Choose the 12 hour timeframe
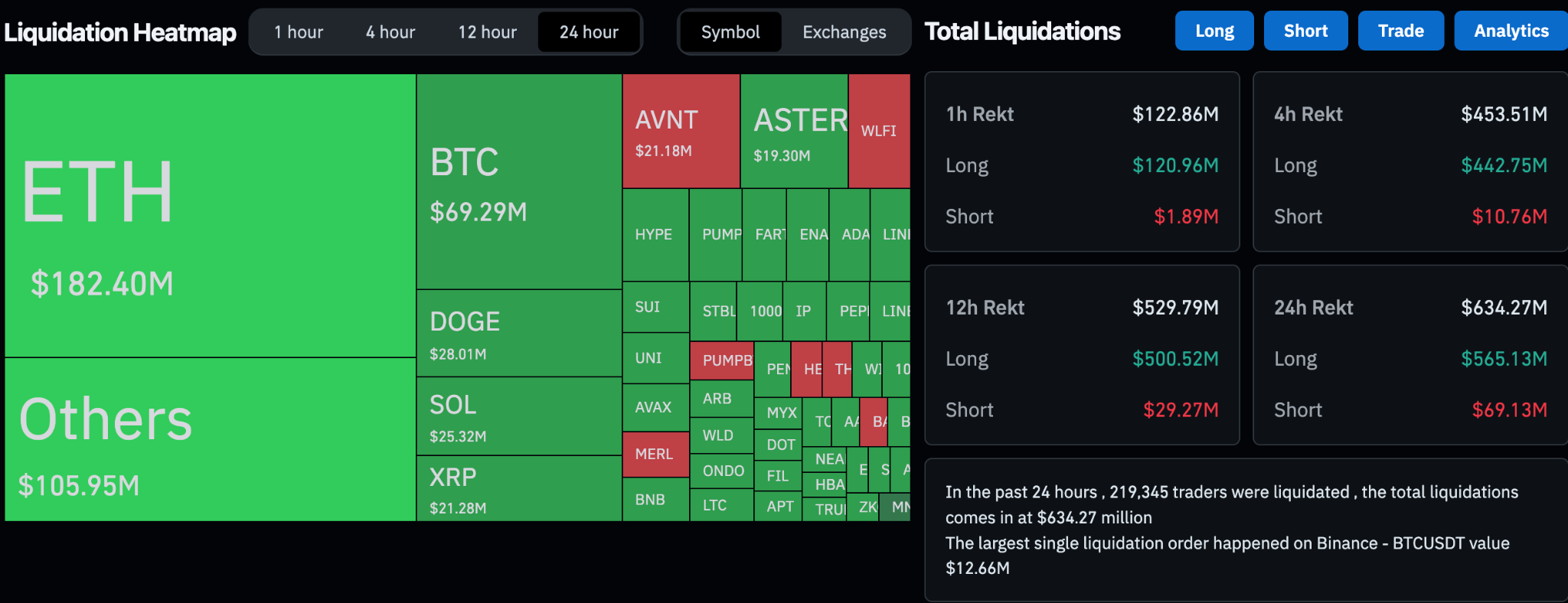1568x603 pixels. pyautogui.click(x=488, y=32)
